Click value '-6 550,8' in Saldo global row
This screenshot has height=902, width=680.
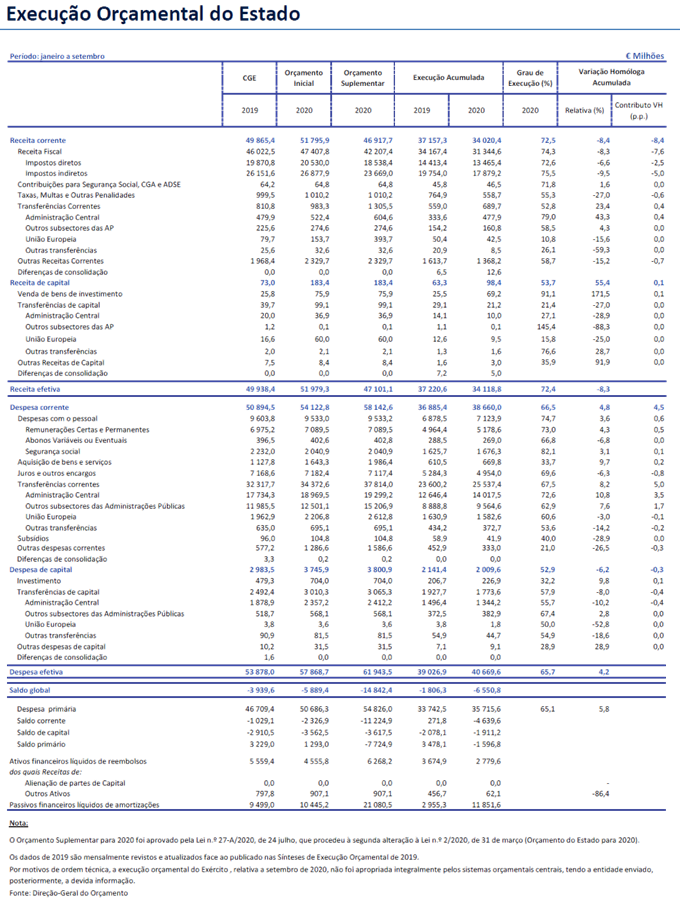click(487, 690)
